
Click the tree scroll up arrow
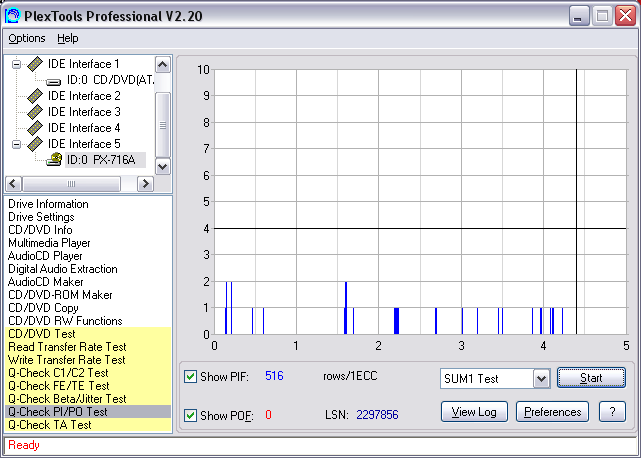click(163, 65)
